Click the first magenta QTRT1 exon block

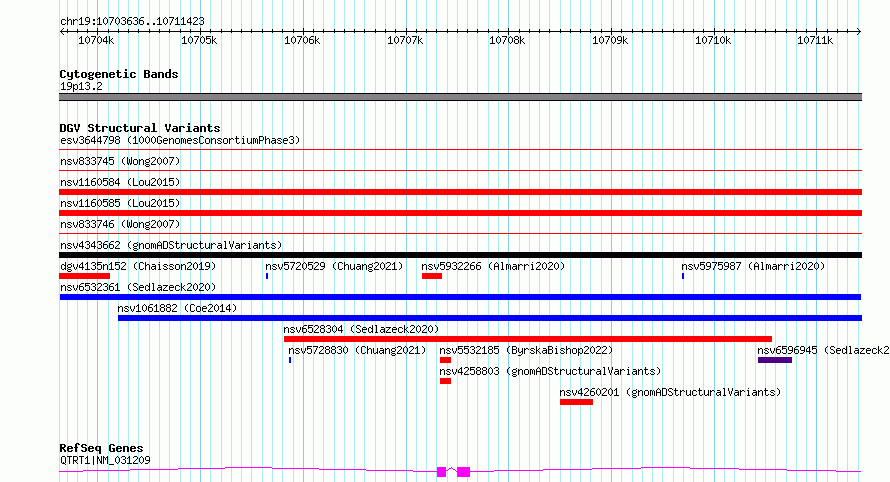442,472
